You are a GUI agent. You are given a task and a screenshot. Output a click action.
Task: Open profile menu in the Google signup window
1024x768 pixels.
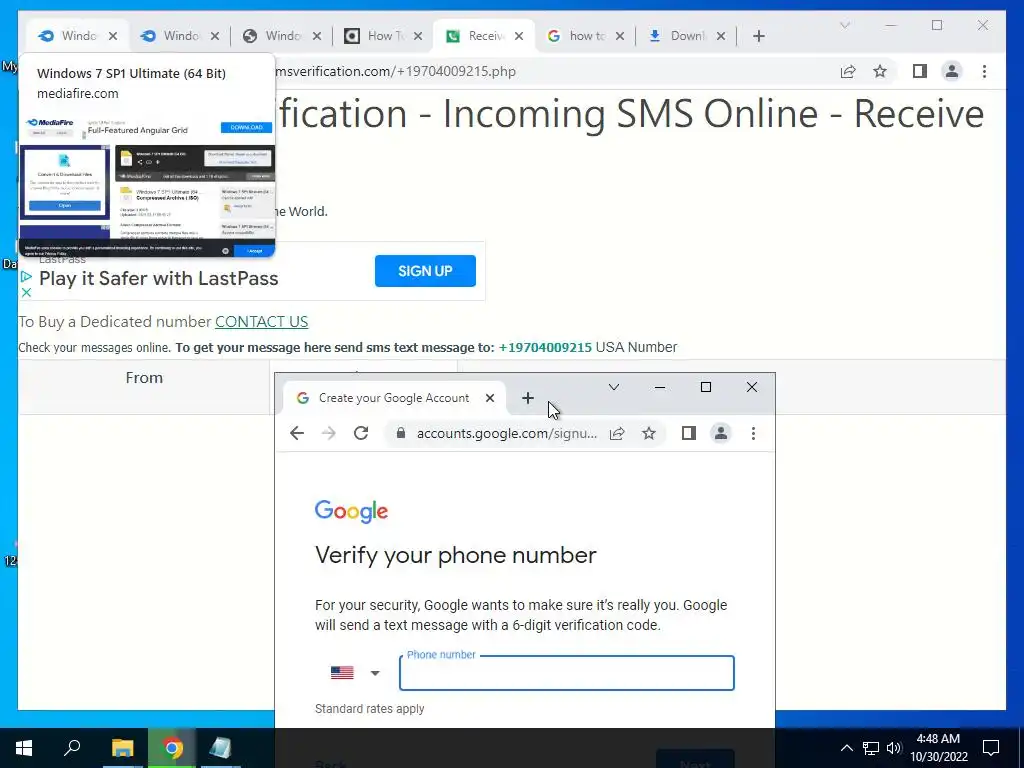coord(721,433)
